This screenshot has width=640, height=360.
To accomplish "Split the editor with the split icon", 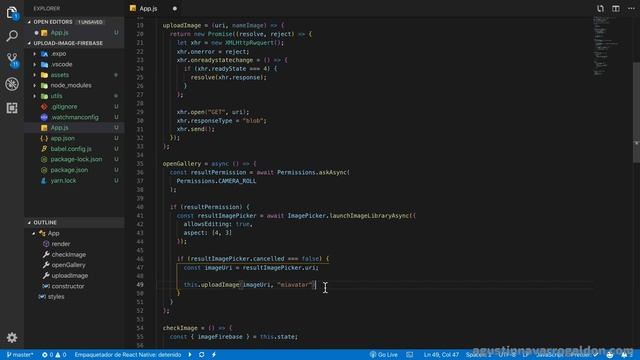I will coord(616,8).
